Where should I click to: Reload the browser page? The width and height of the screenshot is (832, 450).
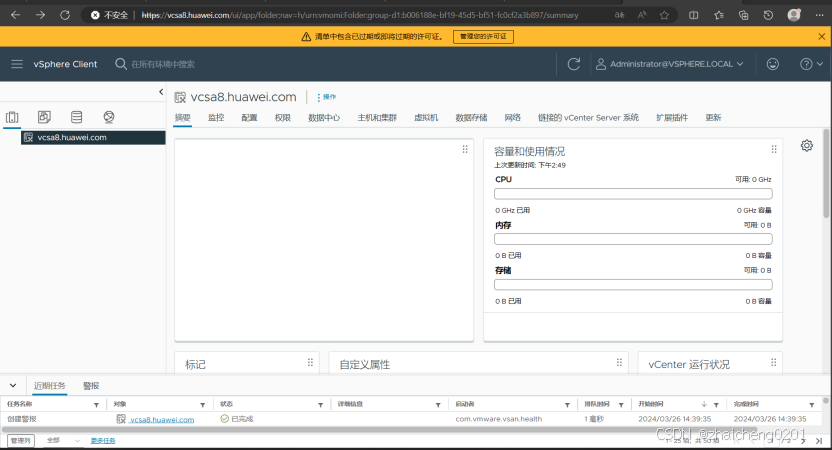pos(65,15)
